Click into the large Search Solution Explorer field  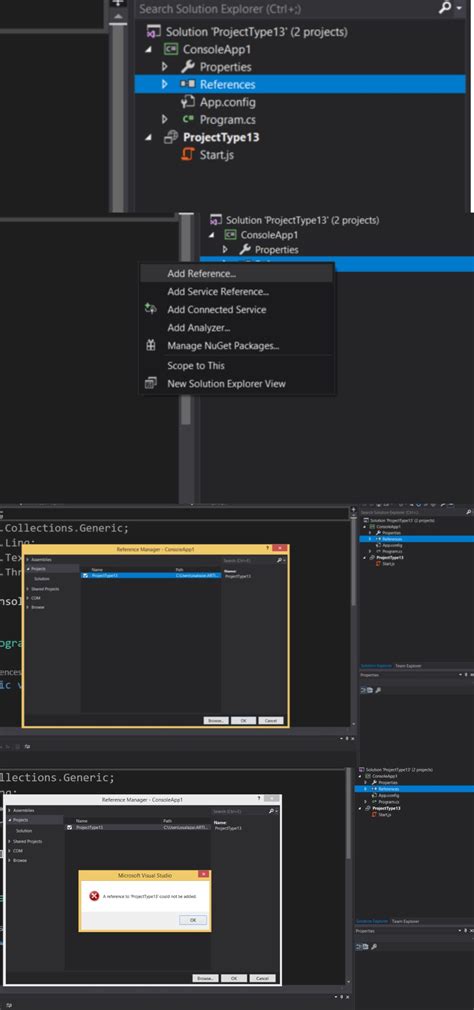coord(287,9)
